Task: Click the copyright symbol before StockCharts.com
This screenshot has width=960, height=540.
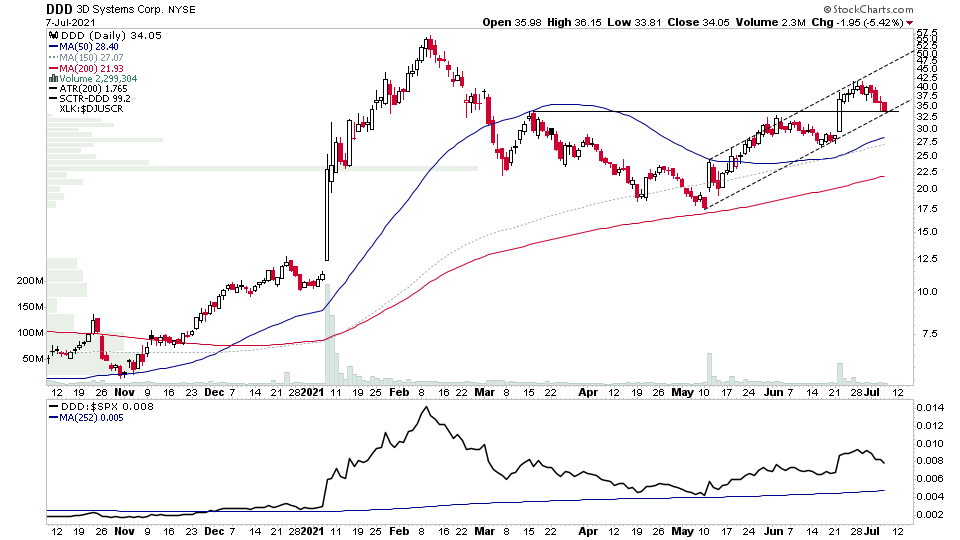Action: coord(827,10)
